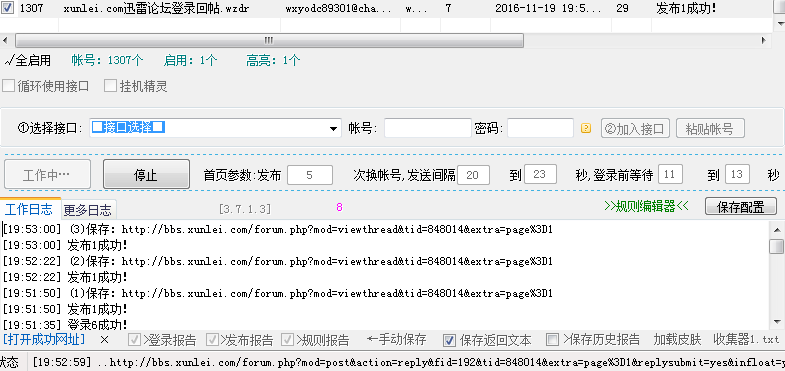Click the 2016-11-19 date cell

pyautogui.click(x=550, y=9)
